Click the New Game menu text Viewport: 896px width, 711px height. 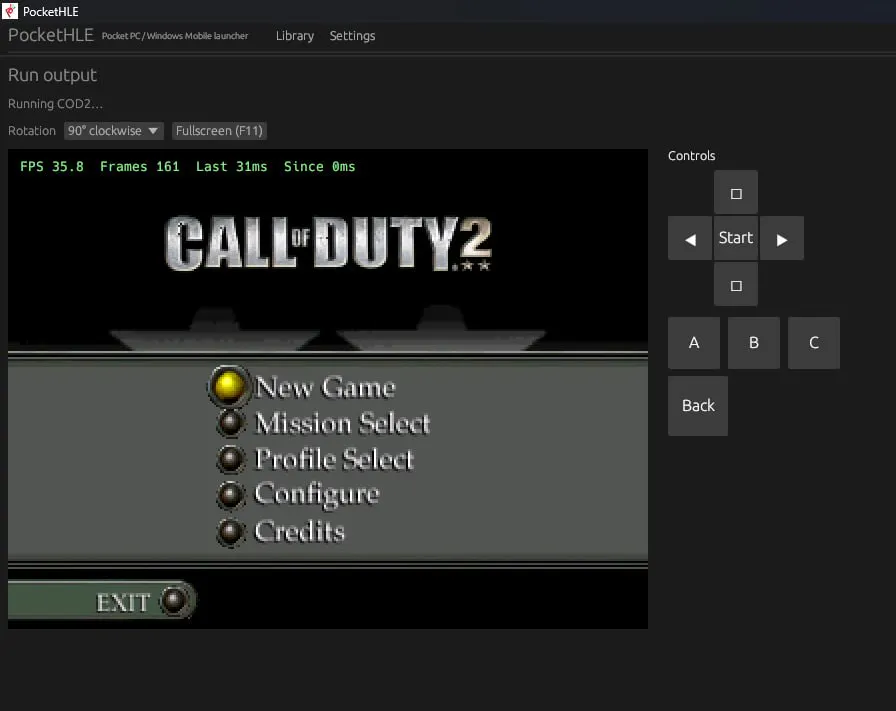[x=325, y=387]
